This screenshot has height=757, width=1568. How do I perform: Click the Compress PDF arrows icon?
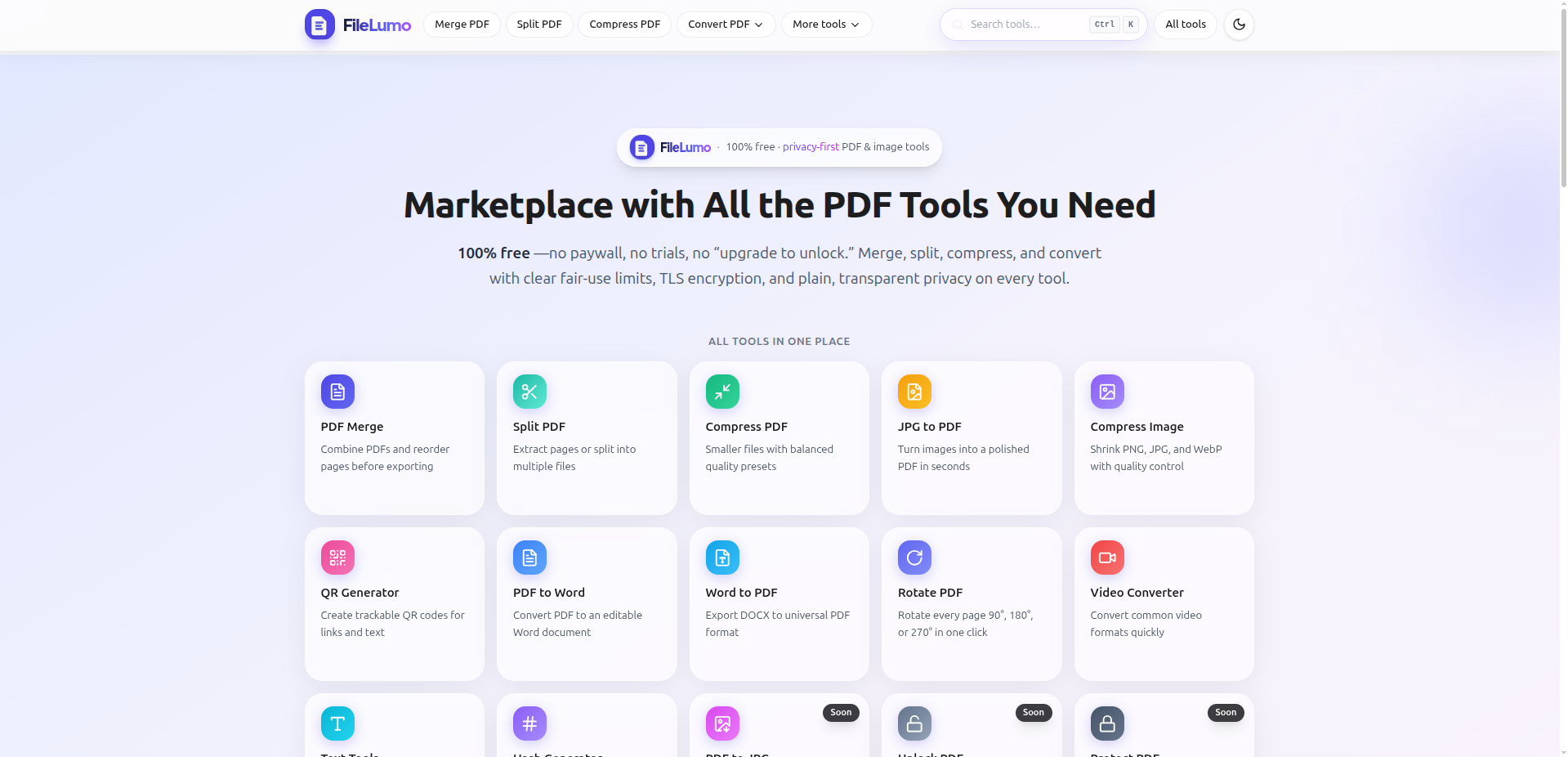pos(722,392)
